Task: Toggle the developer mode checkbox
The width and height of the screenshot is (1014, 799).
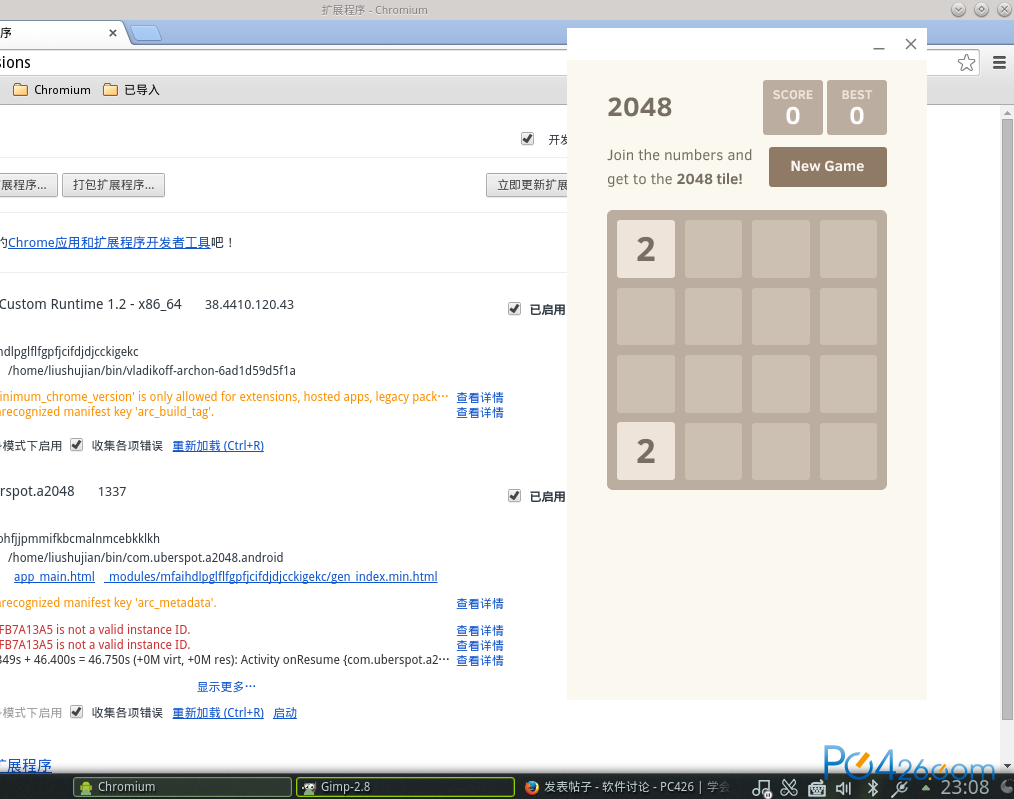Action: 527,139
